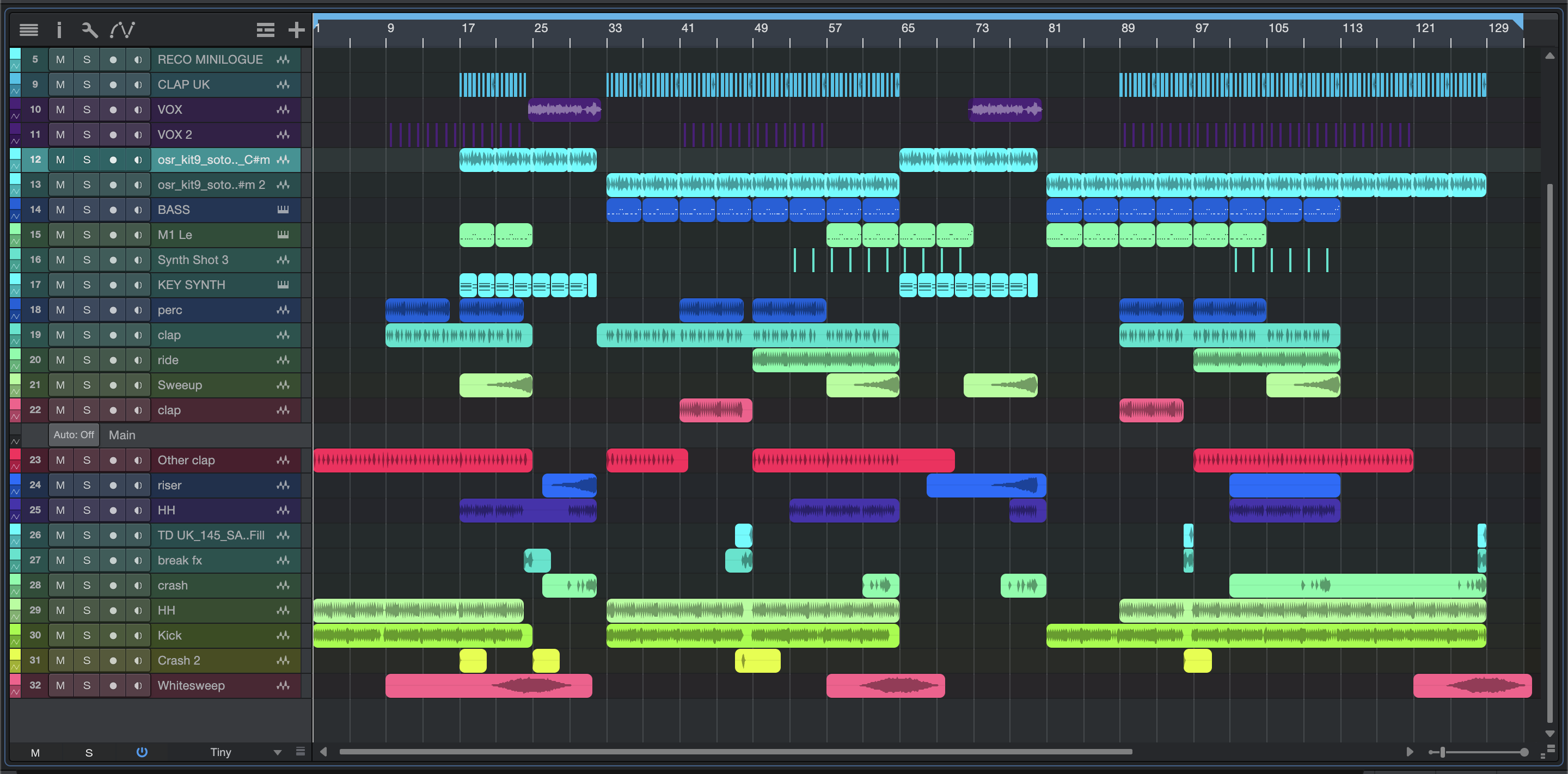Viewport: 1568px width, 774px height.
Task: Click the Main automation track label
Action: coord(122,435)
